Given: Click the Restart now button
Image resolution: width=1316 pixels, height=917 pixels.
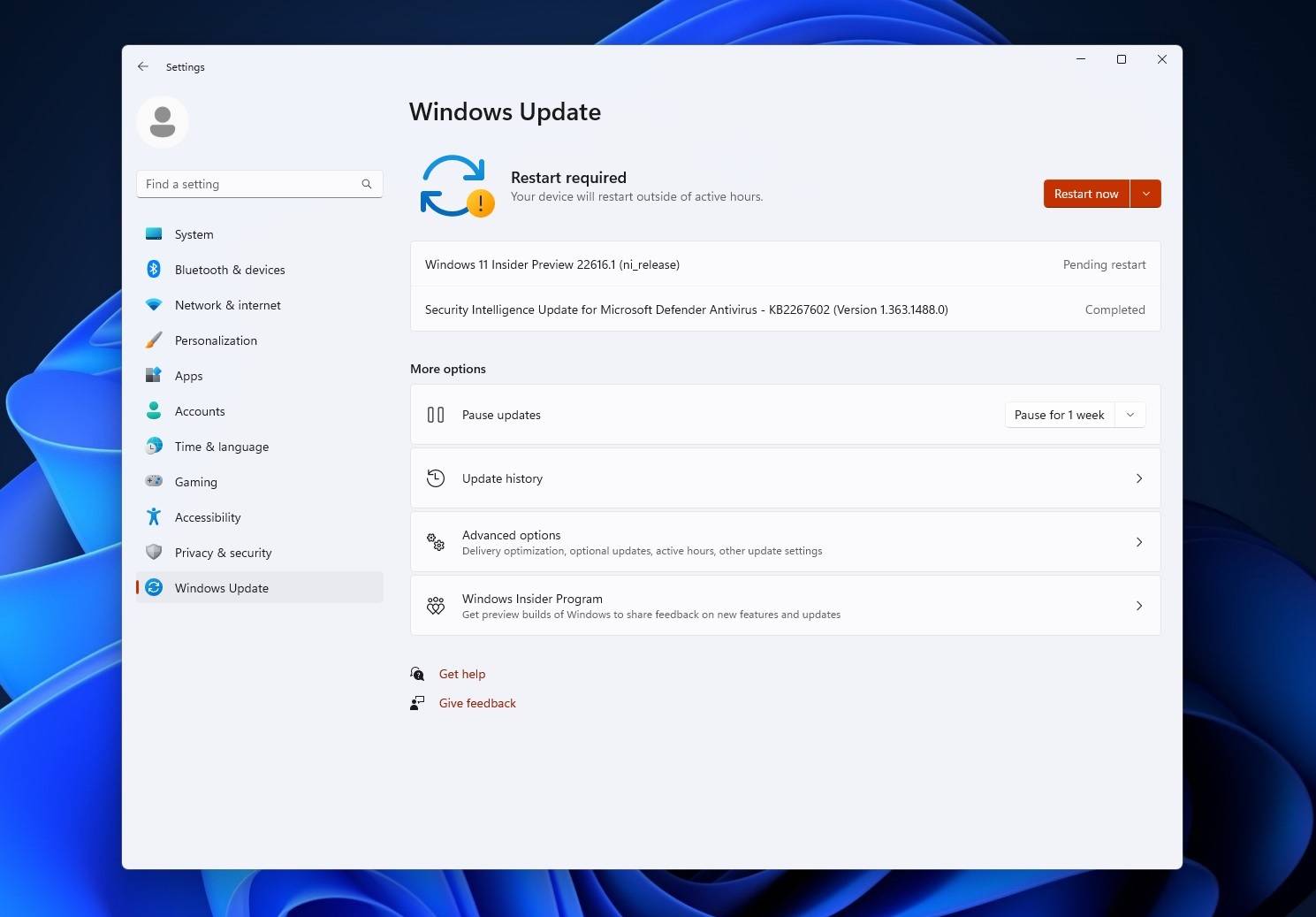Looking at the screenshot, I should [1085, 193].
